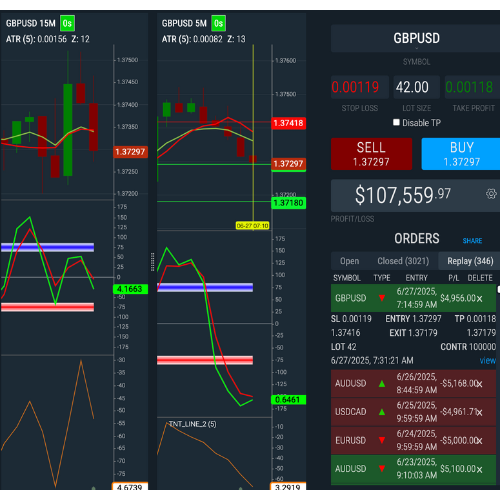
Task: Click the Stop Loss field 0.00119
Action: click(x=360, y=87)
